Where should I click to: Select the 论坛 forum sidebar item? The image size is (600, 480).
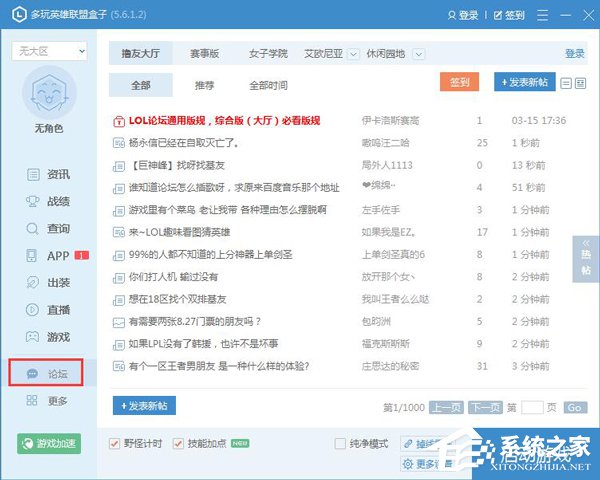click(48, 373)
